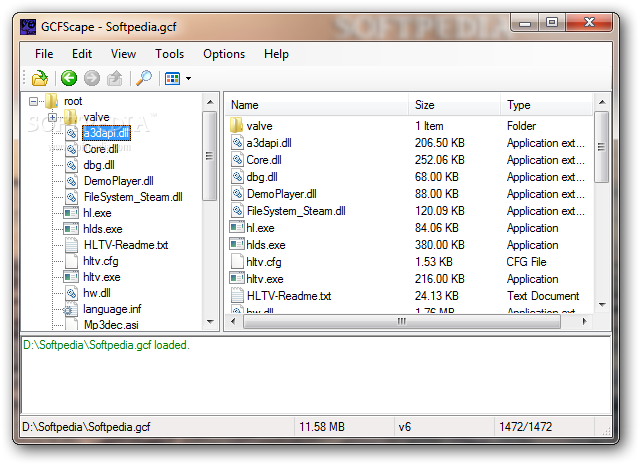The image size is (640, 465).
Task: Click valve folder icon in file list
Action: tap(237, 126)
